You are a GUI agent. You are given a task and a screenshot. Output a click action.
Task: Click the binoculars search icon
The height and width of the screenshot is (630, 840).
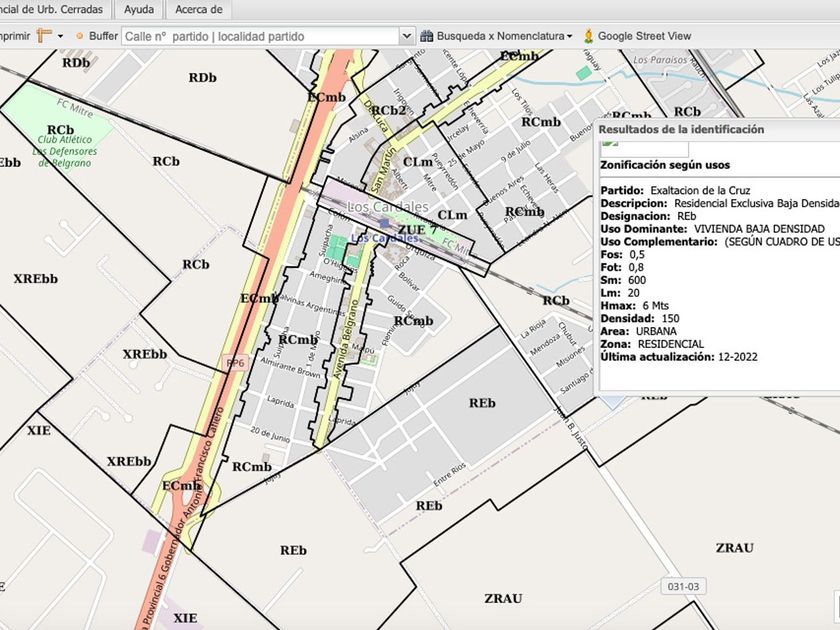[x=427, y=36]
